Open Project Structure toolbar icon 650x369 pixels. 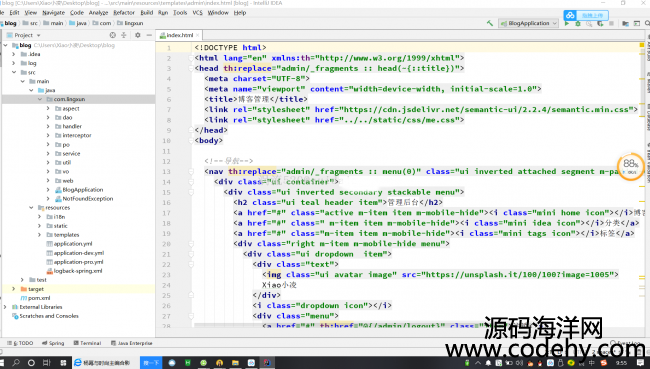click(x=626, y=24)
